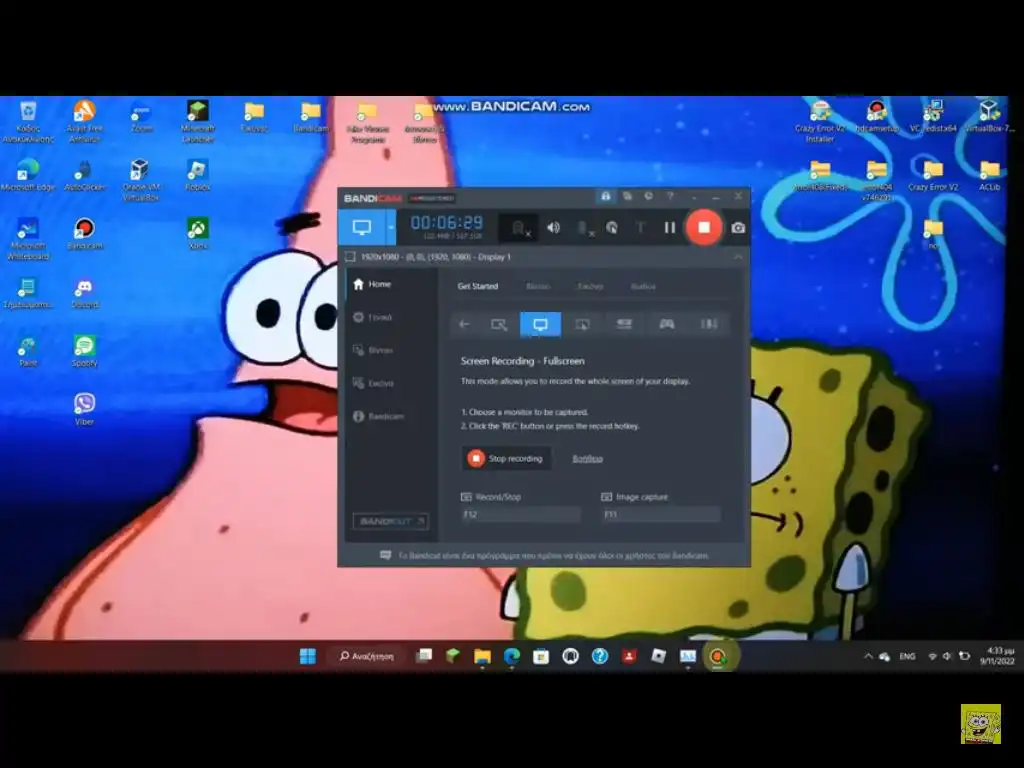The width and height of the screenshot is (1024, 768).
Task: Collapse the Bandicam panel with up chevron
Action: point(738,257)
